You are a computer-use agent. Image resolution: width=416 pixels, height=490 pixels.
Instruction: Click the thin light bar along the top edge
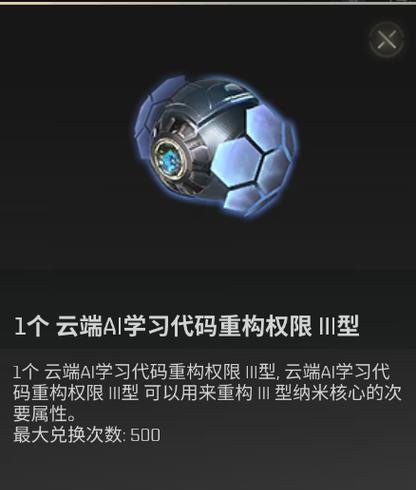(x=208, y=2)
